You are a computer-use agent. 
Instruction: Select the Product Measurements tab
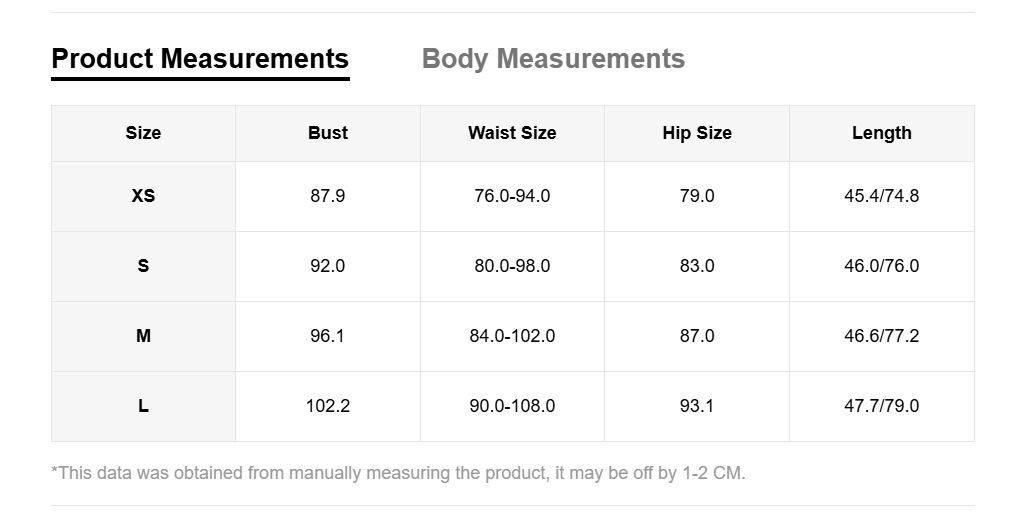point(200,59)
